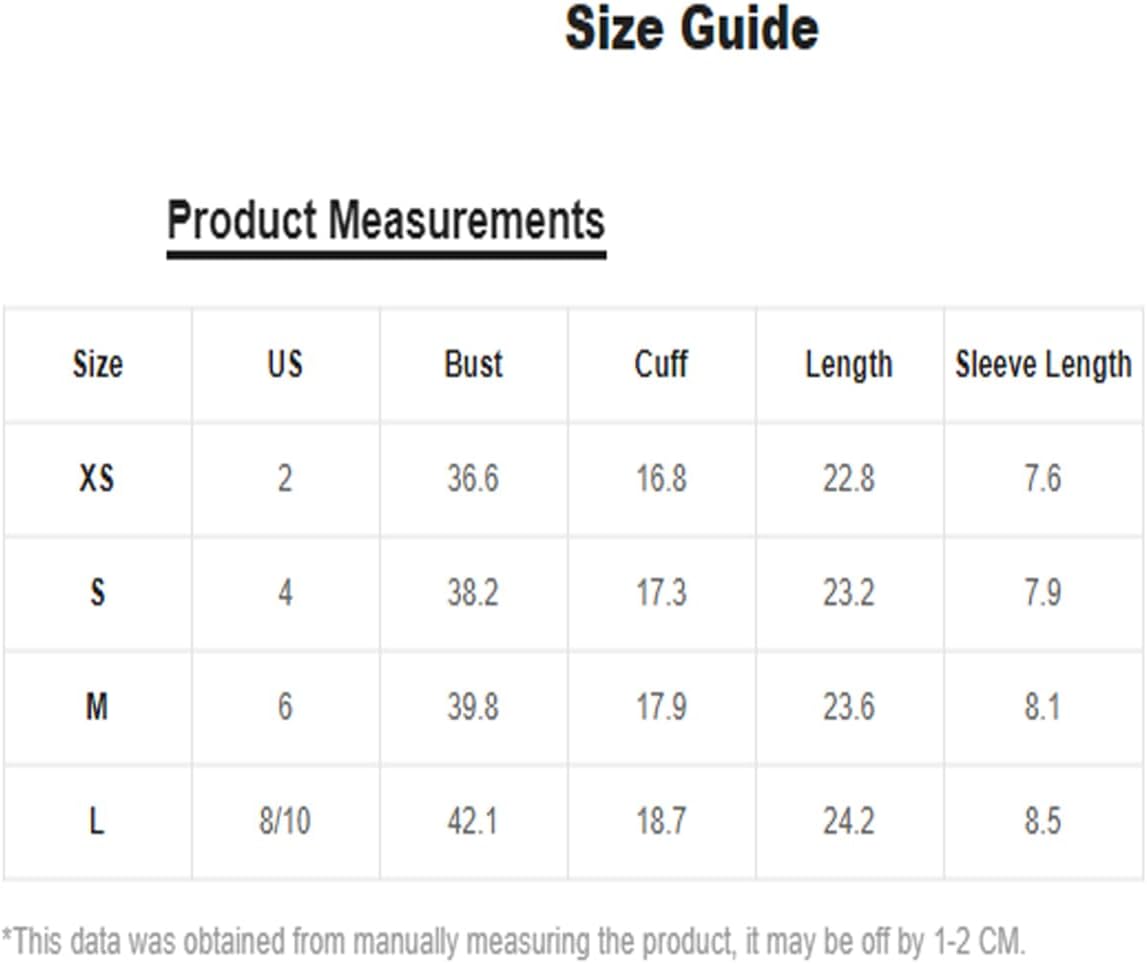Click the L size row label
This screenshot has width=1147, height=964.
[97, 821]
